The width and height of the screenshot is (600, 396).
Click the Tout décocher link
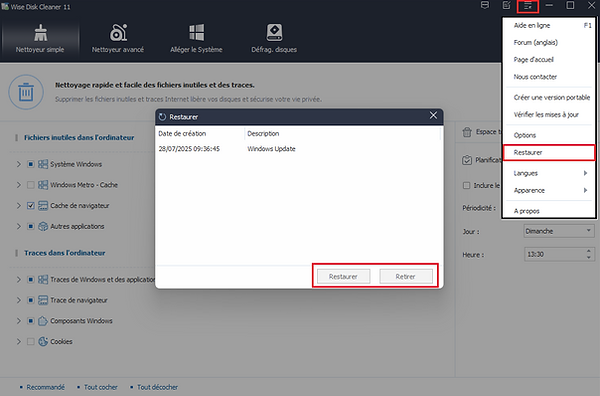[157, 387]
